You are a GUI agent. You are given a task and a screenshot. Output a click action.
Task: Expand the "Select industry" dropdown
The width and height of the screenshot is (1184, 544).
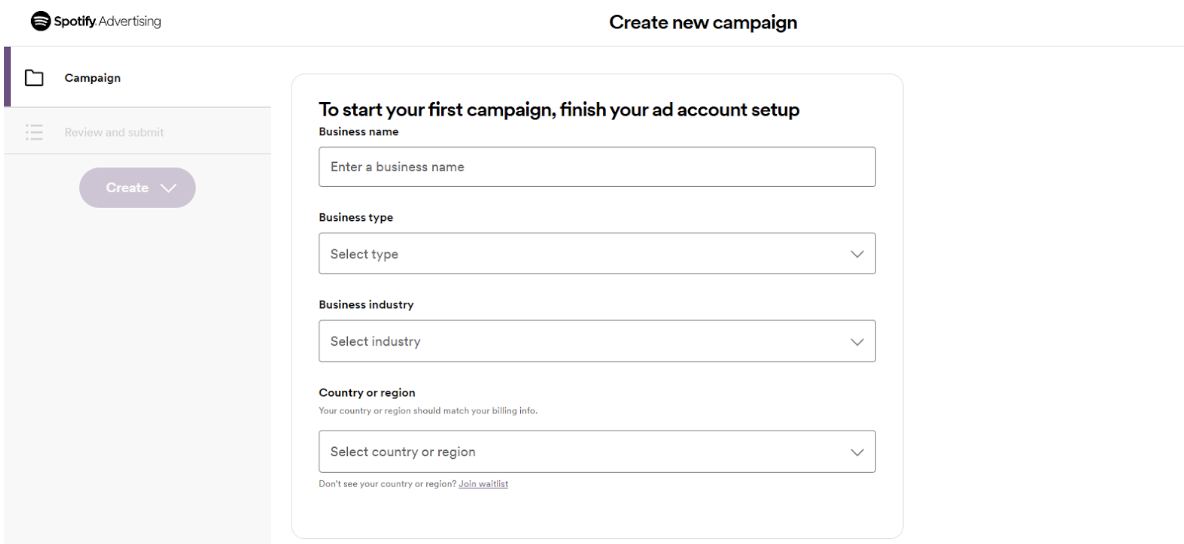(x=596, y=341)
